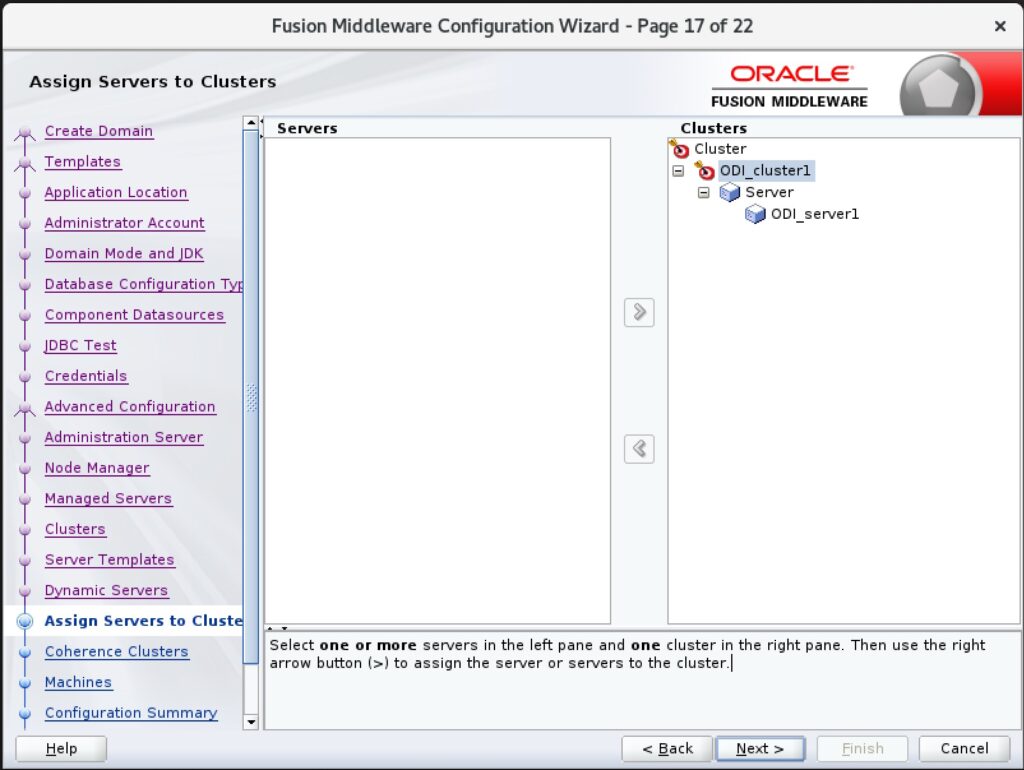1024x770 pixels.
Task: Go to Configuration Summary step
Action: [131, 713]
